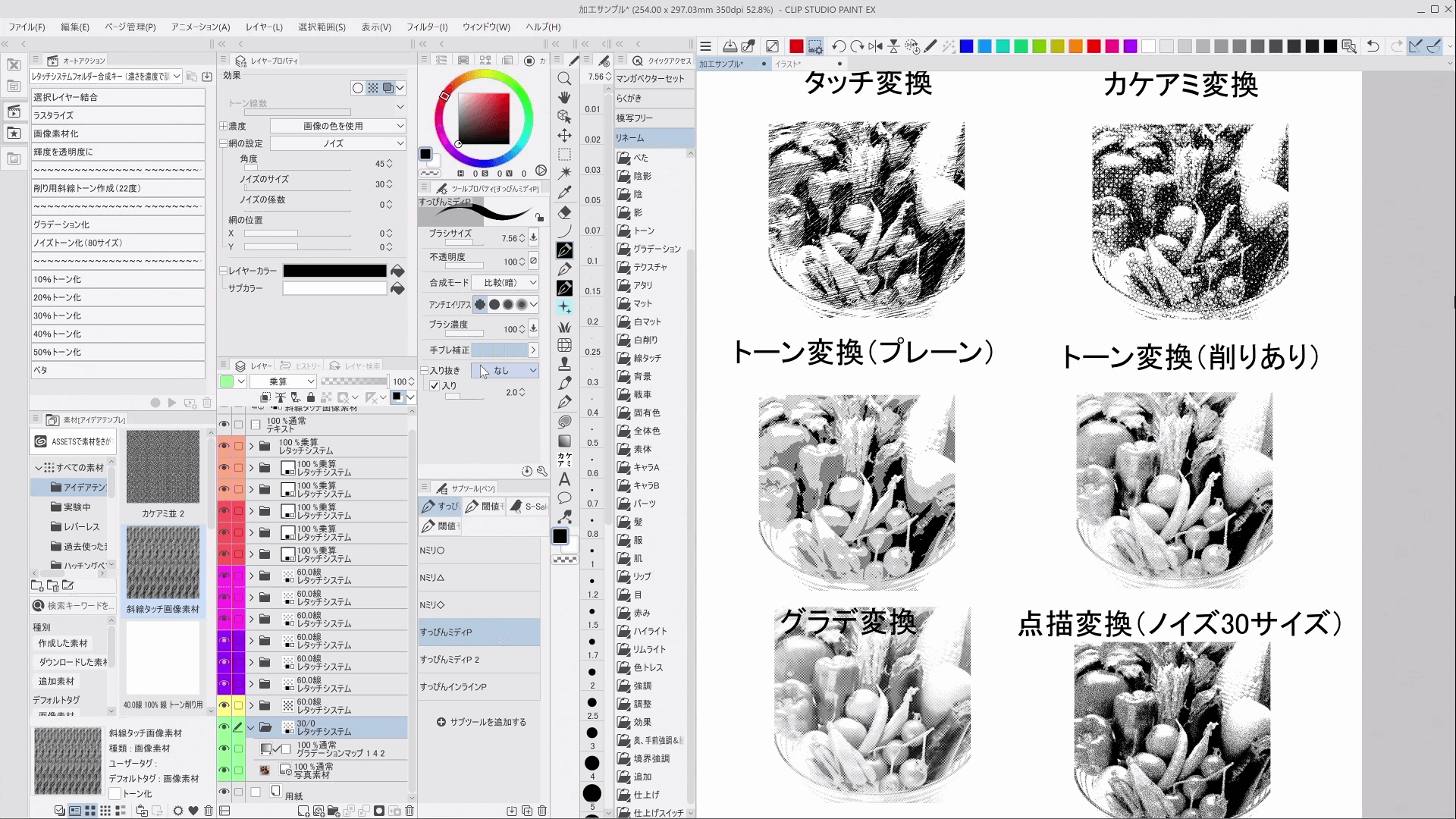
Task: Select the マンガベクターセット quick access set
Action: click(x=654, y=78)
